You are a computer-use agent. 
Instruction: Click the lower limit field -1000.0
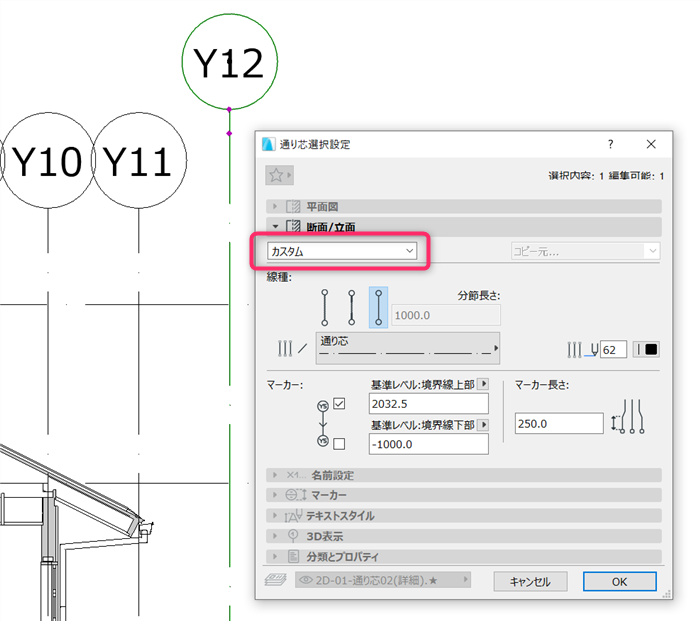(429, 444)
